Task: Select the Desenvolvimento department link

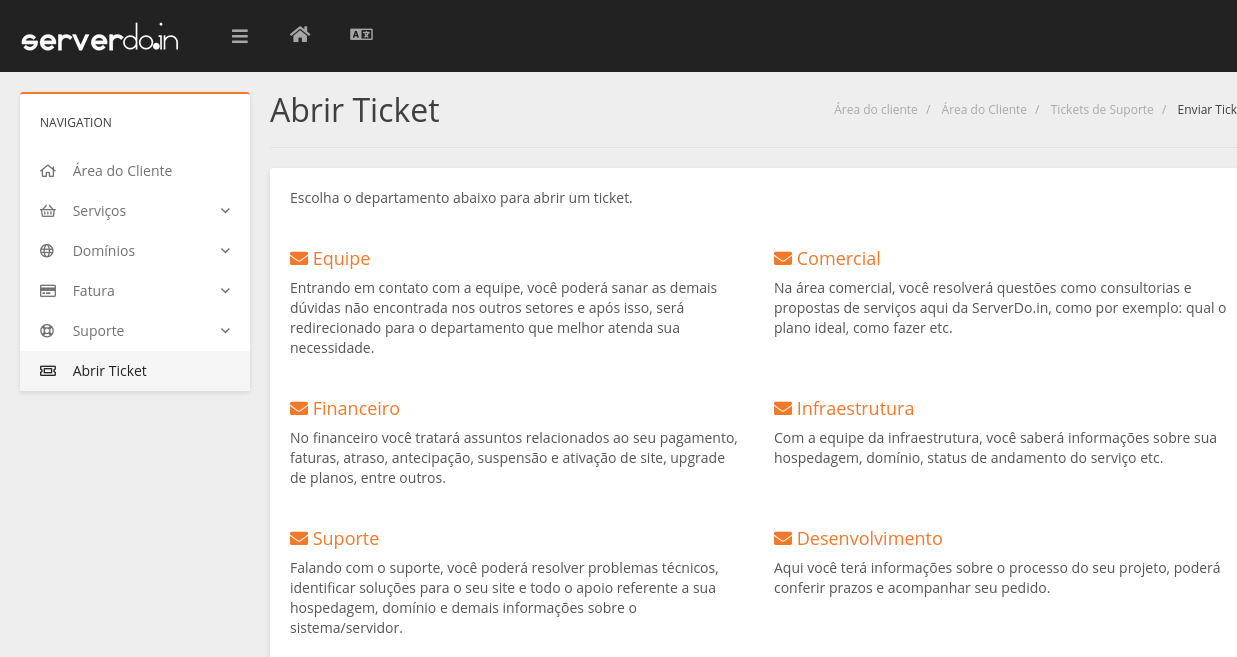Action: (x=869, y=539)
